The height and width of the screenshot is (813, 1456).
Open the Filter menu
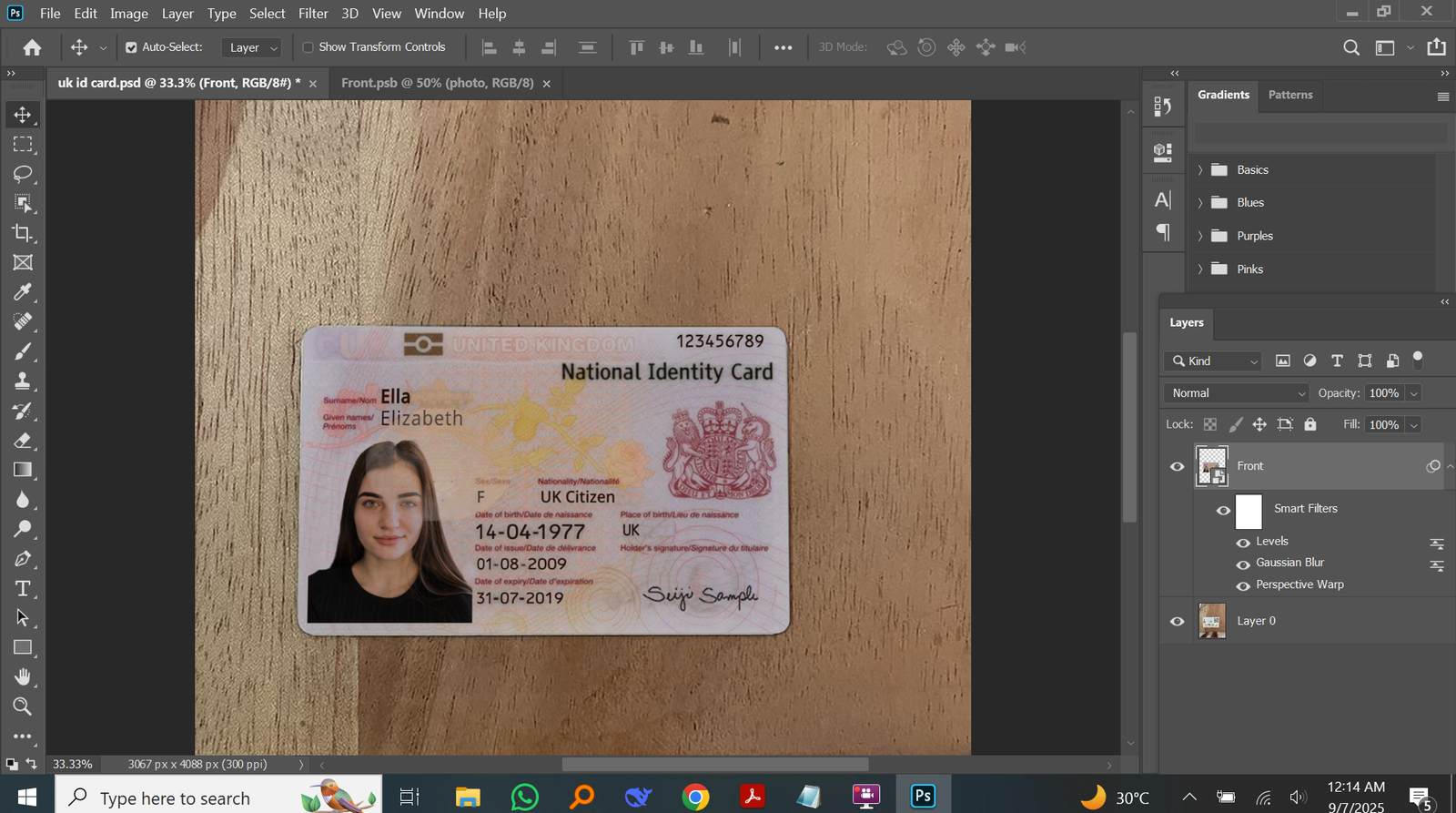point(313,14)
